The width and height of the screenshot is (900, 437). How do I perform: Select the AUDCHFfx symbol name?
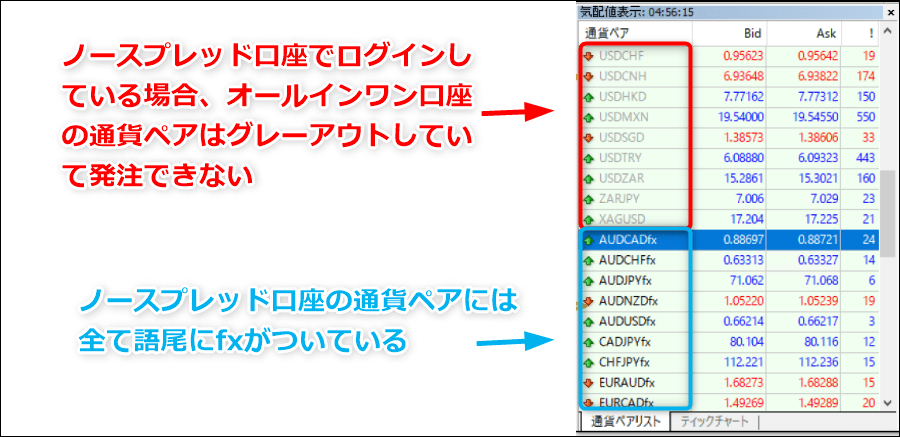click(627, 261)
